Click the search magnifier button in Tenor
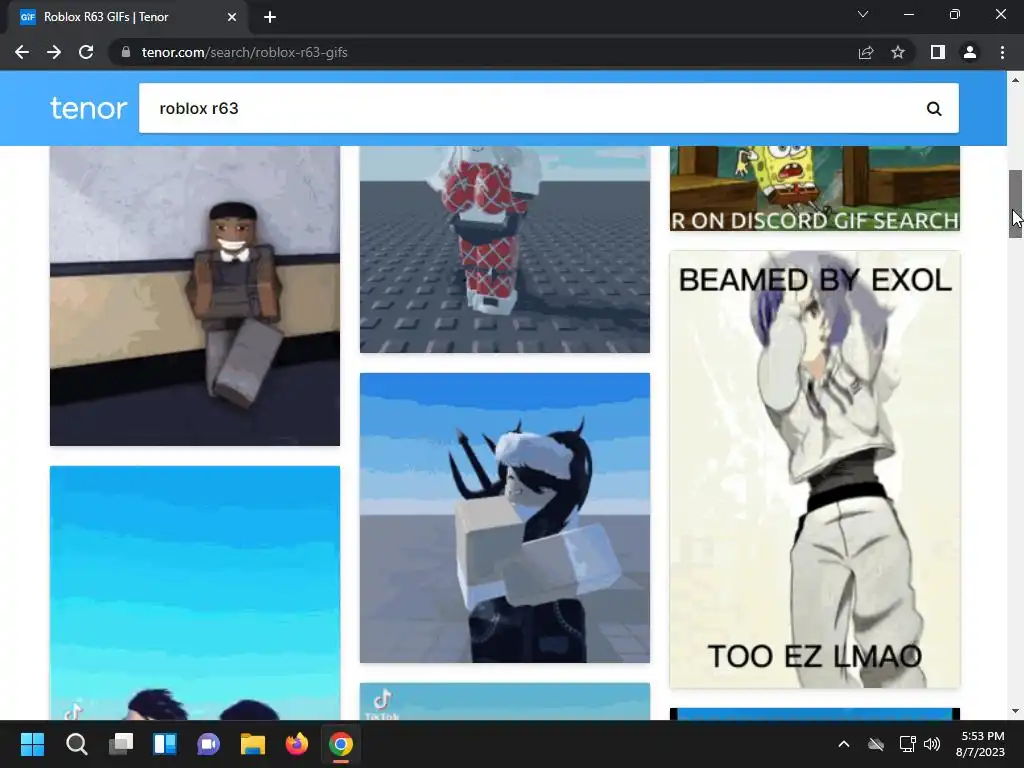1024x768 pixels. [934, 108]
